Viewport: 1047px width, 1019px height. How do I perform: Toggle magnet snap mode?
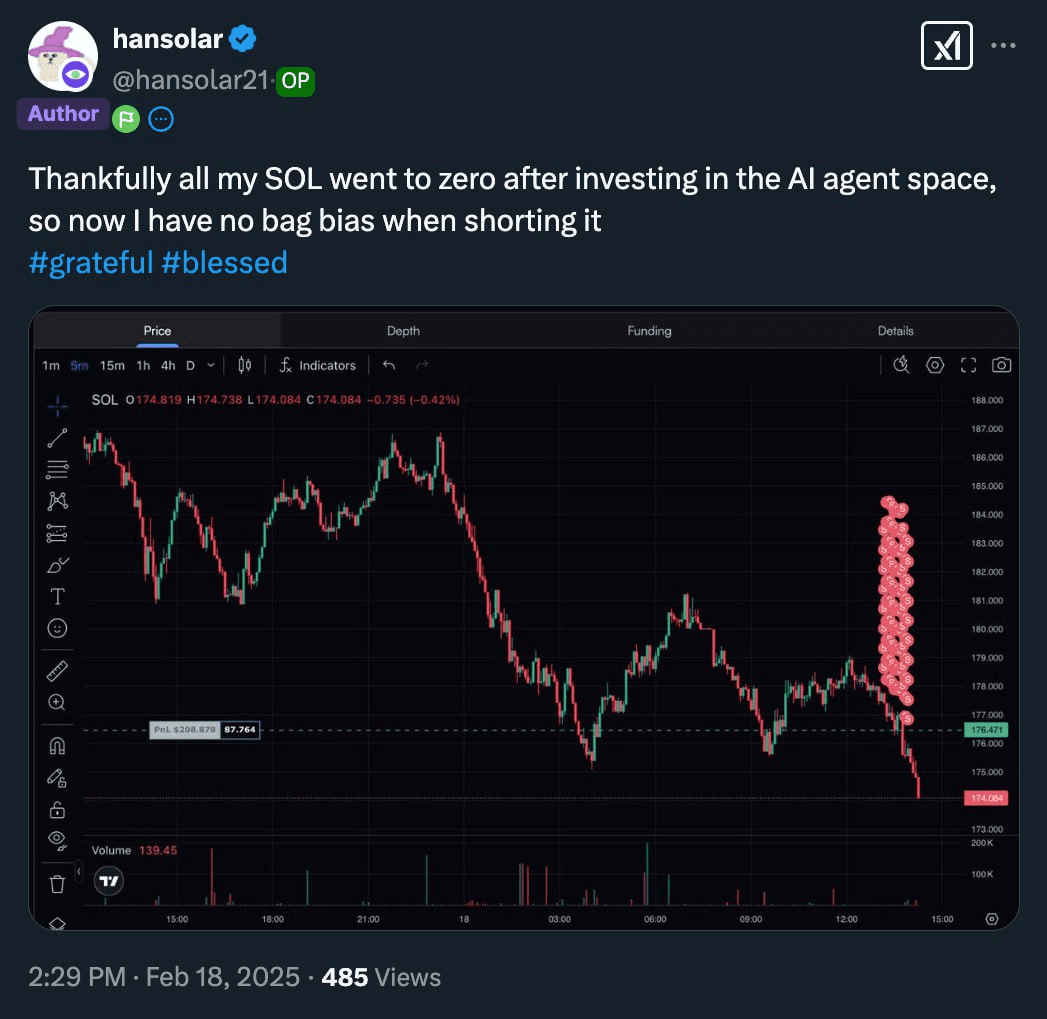57,745
